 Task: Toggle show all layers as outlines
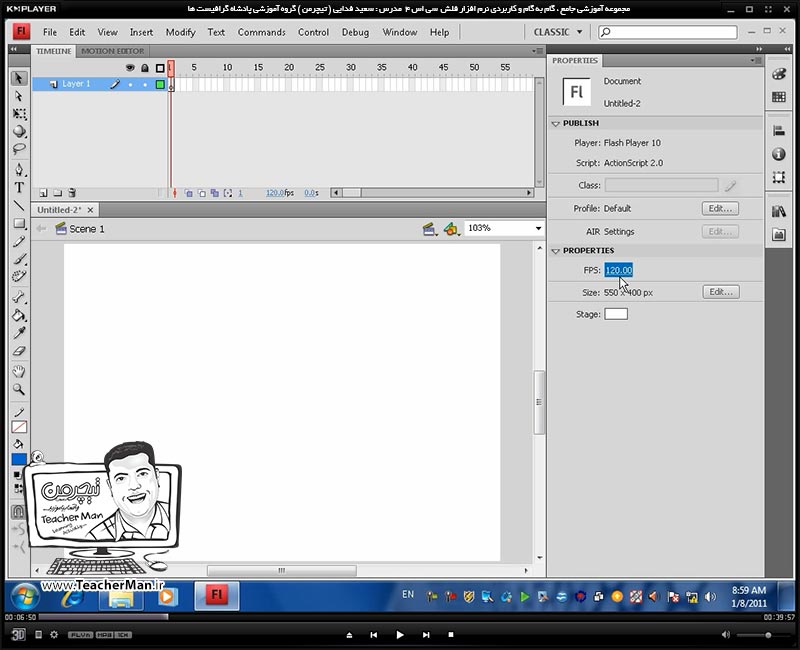coord(160,67)
